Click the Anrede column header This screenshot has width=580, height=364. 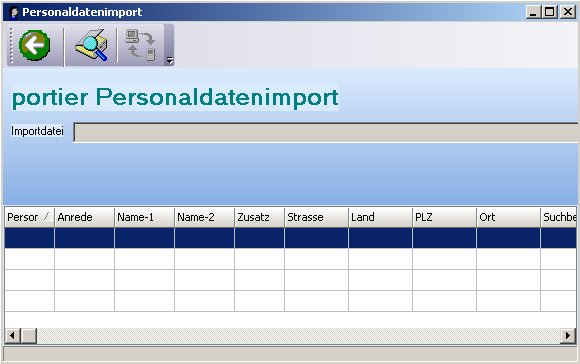click(x=84, y=217)
